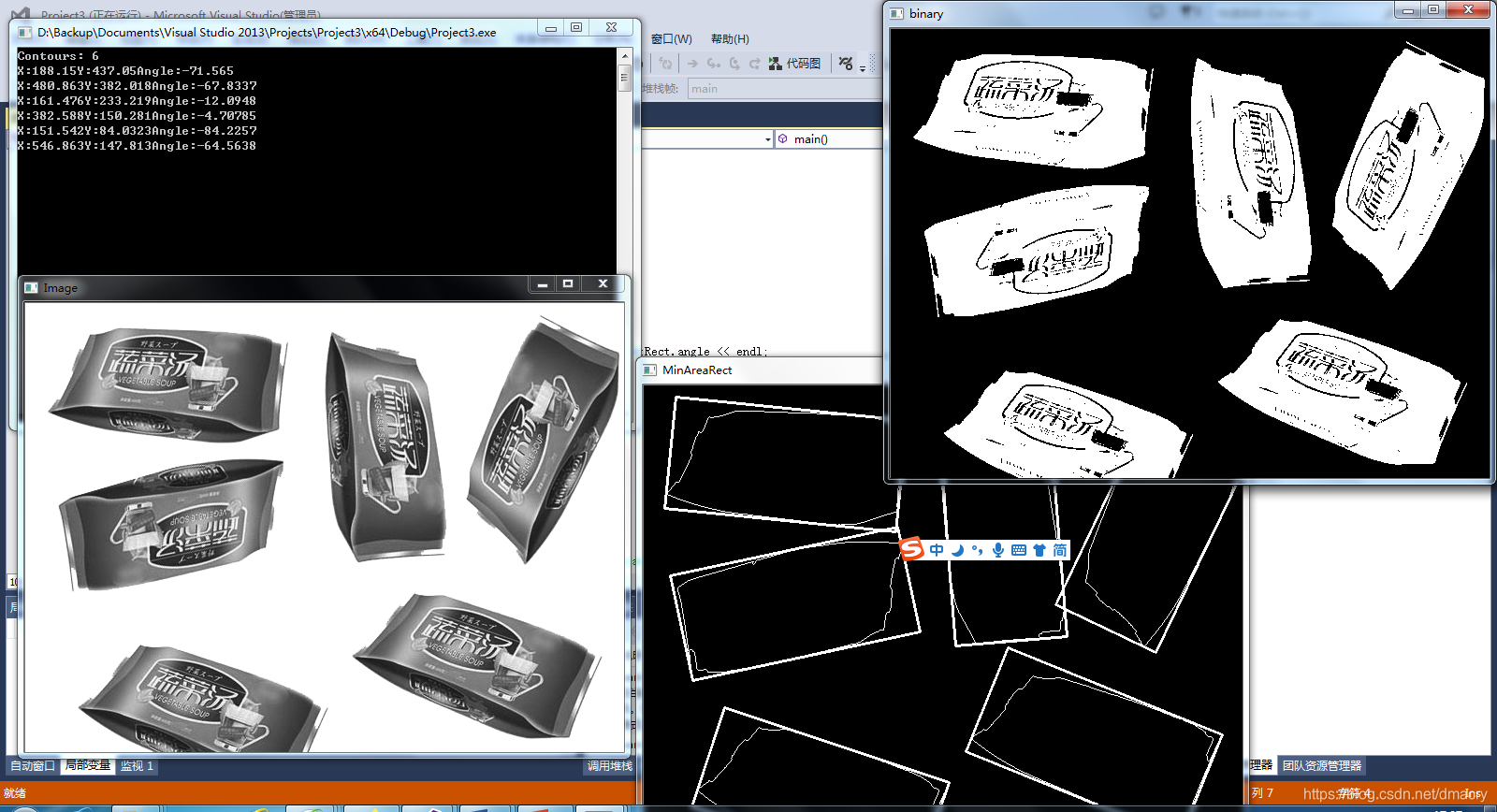1497x812 pixels.
Task: Open the Sogou soft keyboard icon
Action: [1019, 550]
